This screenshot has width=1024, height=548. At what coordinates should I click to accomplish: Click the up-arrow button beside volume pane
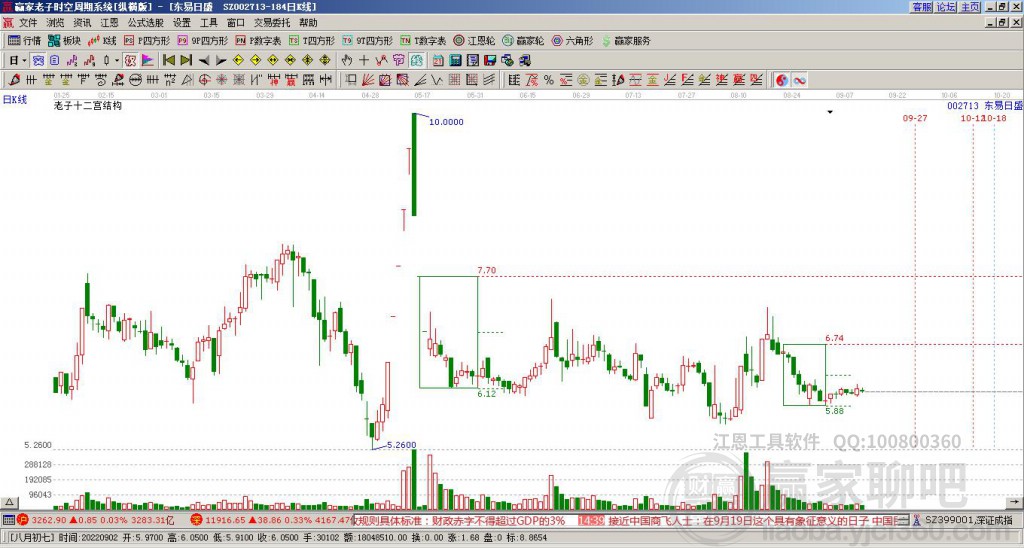[x=9, y=502]
